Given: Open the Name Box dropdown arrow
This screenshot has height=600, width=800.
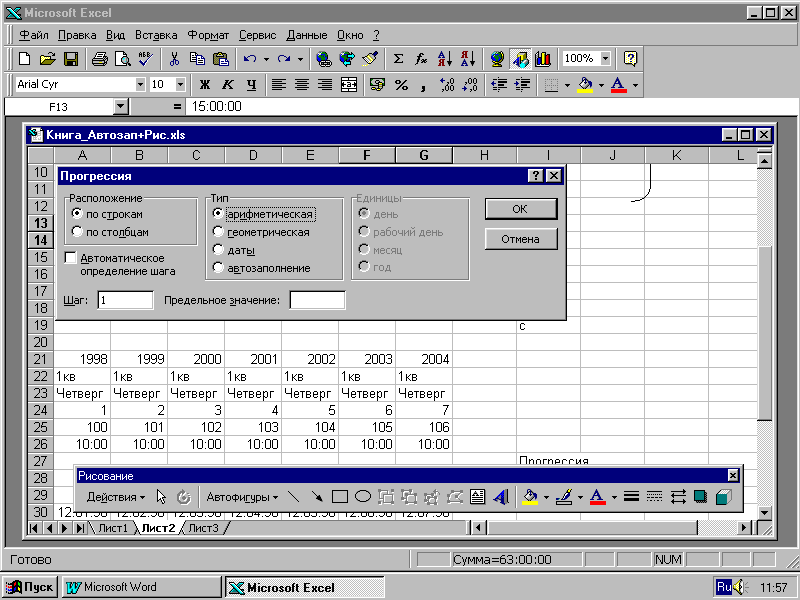Looking at the screenshot, I should pyautogui.click(x=120, y=107).
